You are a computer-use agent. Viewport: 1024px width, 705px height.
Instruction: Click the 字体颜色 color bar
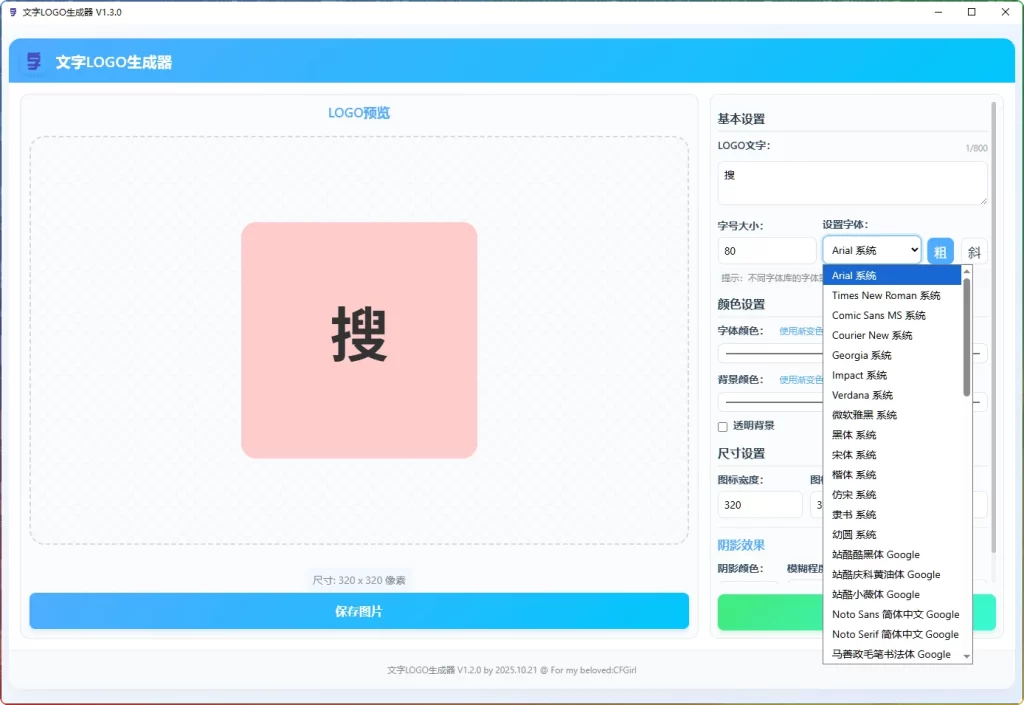click(770, 353)
